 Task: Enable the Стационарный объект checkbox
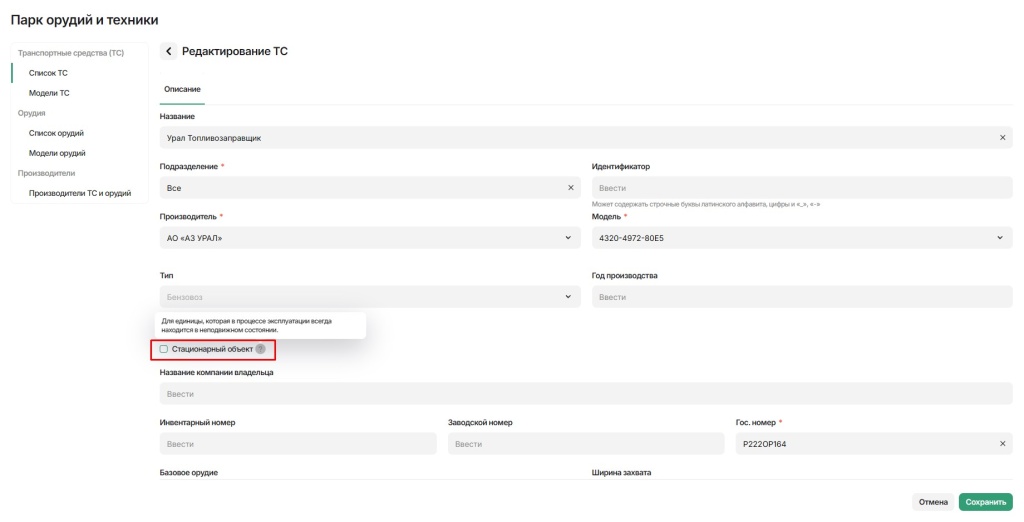click(164, 349)
